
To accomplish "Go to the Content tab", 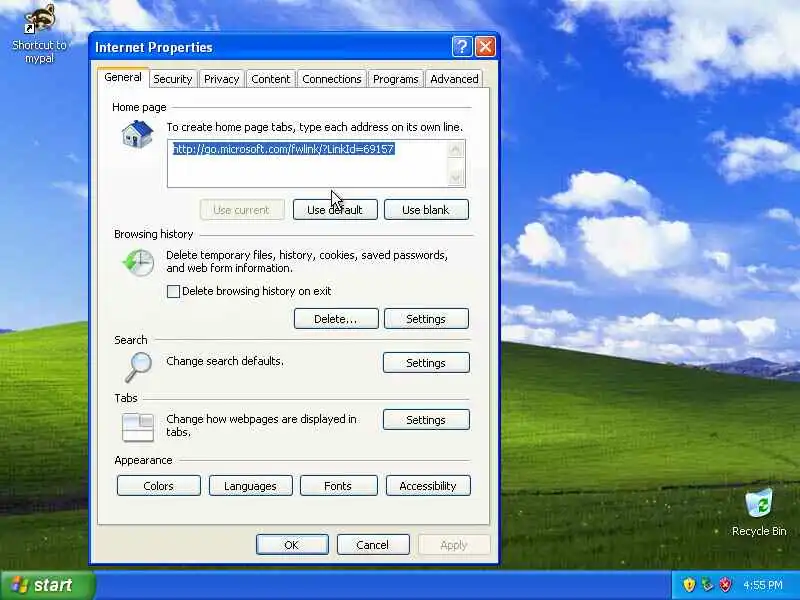I will [270, 79].
